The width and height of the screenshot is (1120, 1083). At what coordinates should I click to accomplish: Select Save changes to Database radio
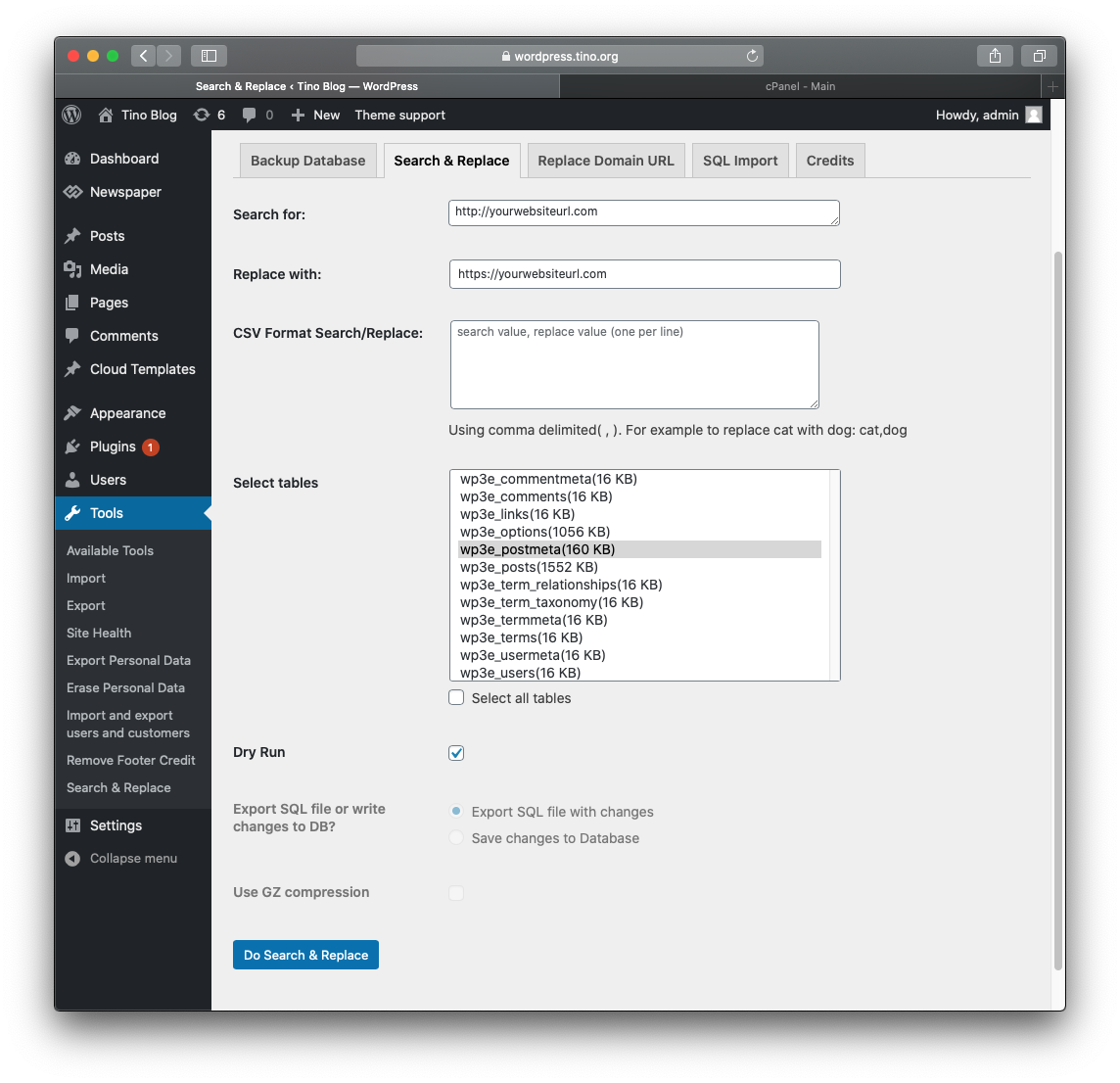tap(456, 838)
